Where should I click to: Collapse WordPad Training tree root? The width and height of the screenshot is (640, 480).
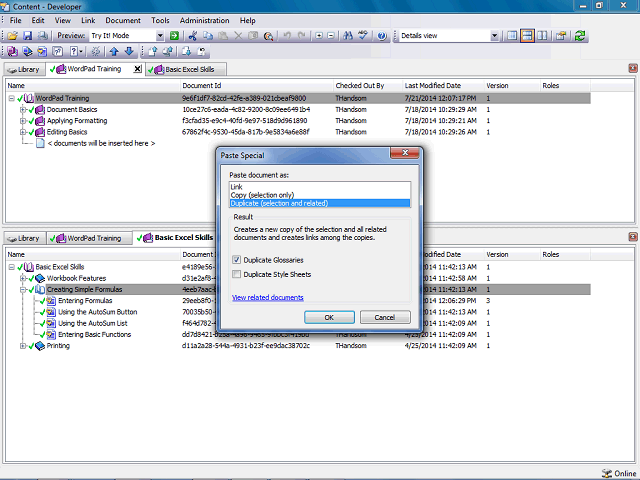tap(11, 98)
